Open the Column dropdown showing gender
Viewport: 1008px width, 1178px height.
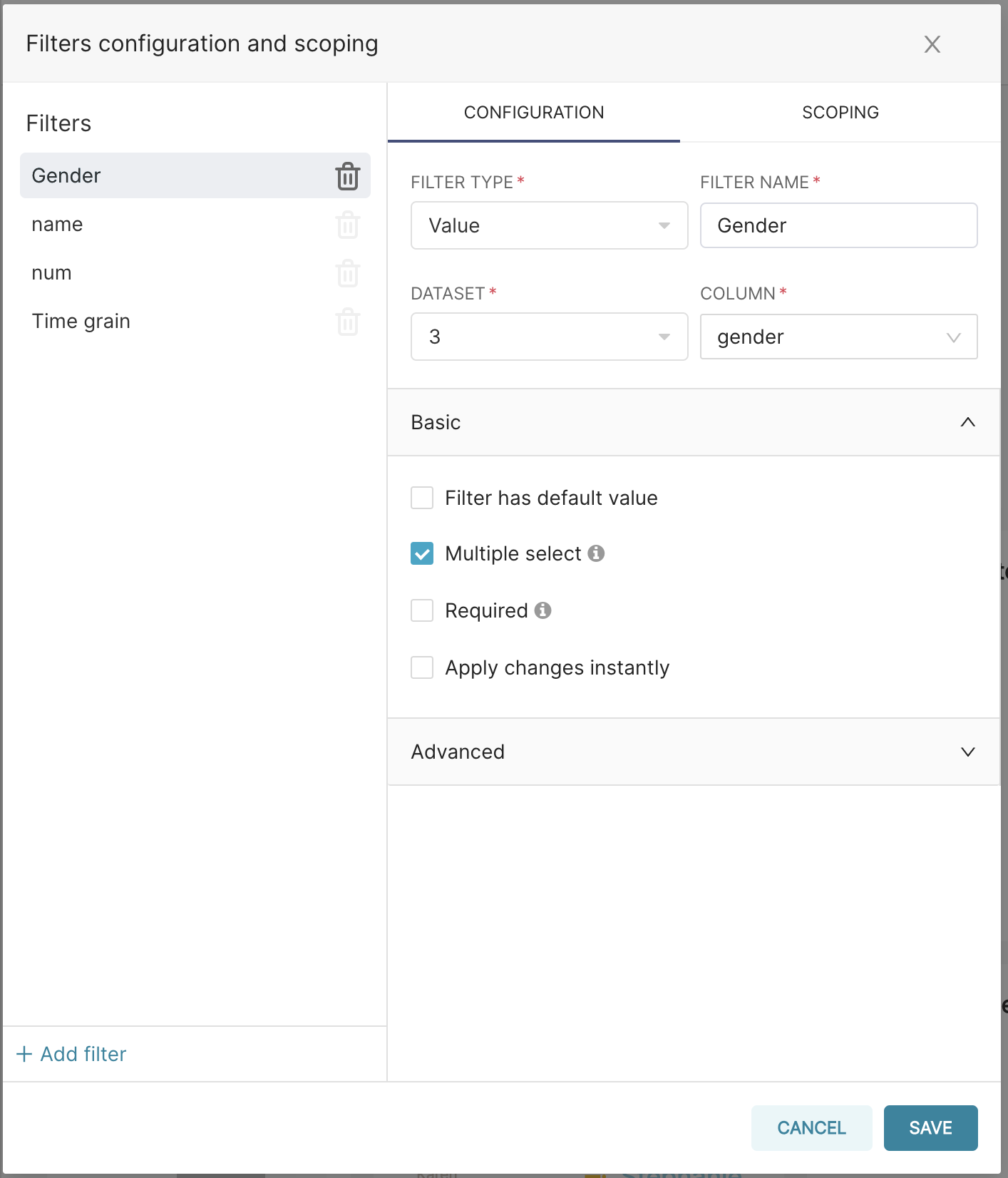[838, 337]
